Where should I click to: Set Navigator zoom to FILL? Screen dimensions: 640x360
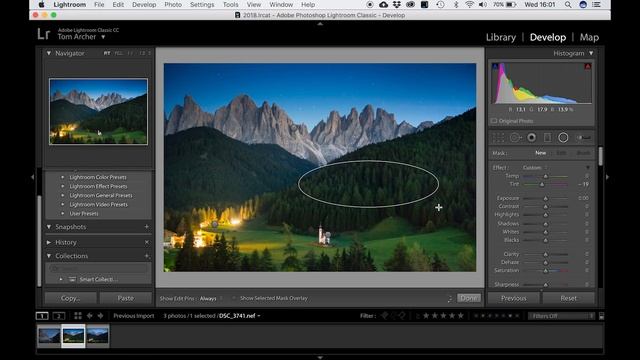pos(118,53)
